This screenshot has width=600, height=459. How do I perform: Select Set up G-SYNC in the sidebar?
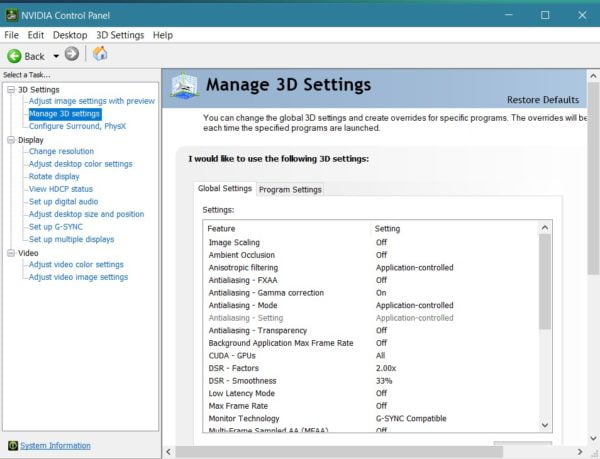tap(58, 227)
